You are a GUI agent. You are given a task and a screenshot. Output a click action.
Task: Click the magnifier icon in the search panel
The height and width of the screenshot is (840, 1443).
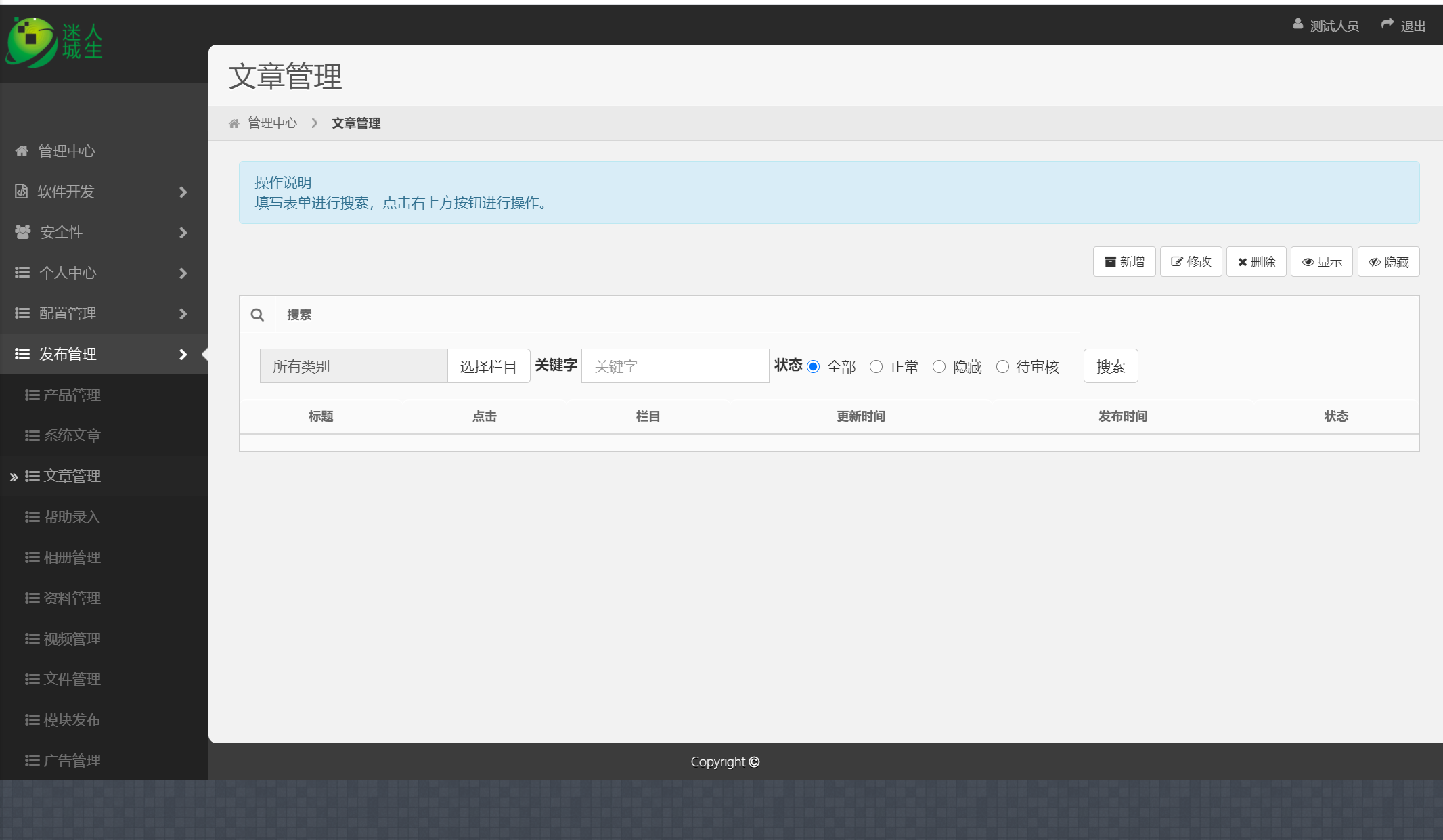257,315
